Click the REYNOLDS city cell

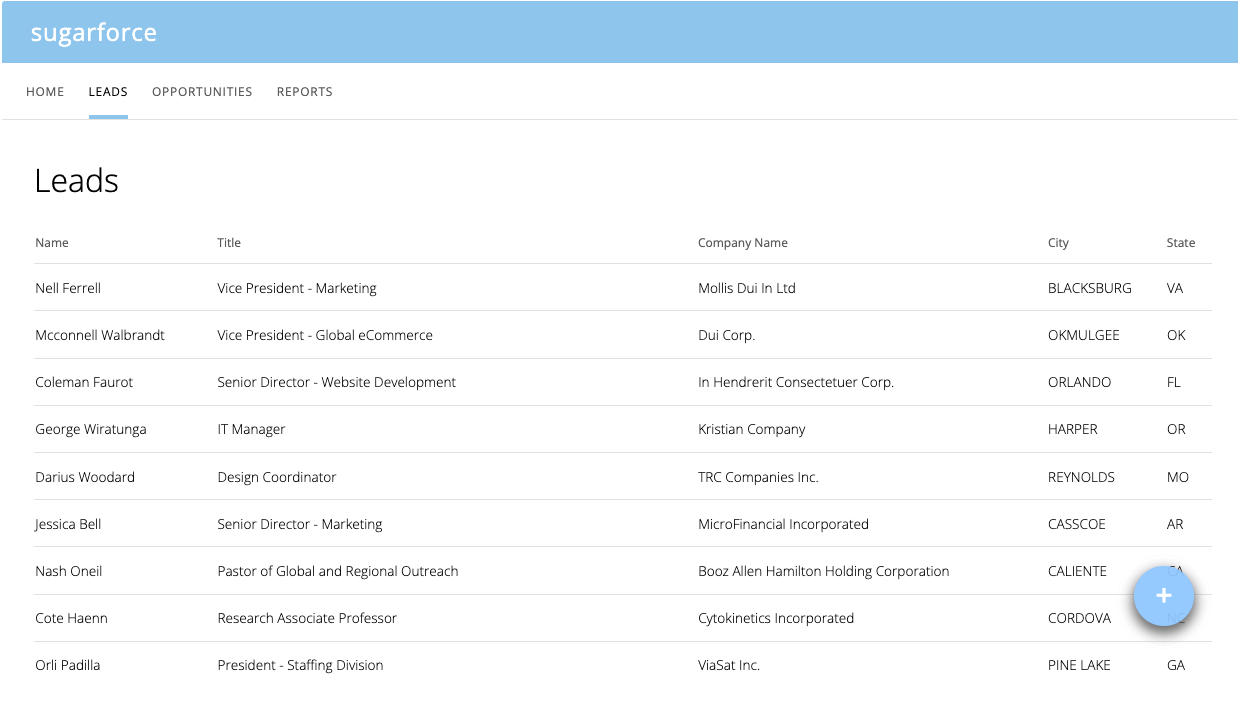coord(1081,477)
